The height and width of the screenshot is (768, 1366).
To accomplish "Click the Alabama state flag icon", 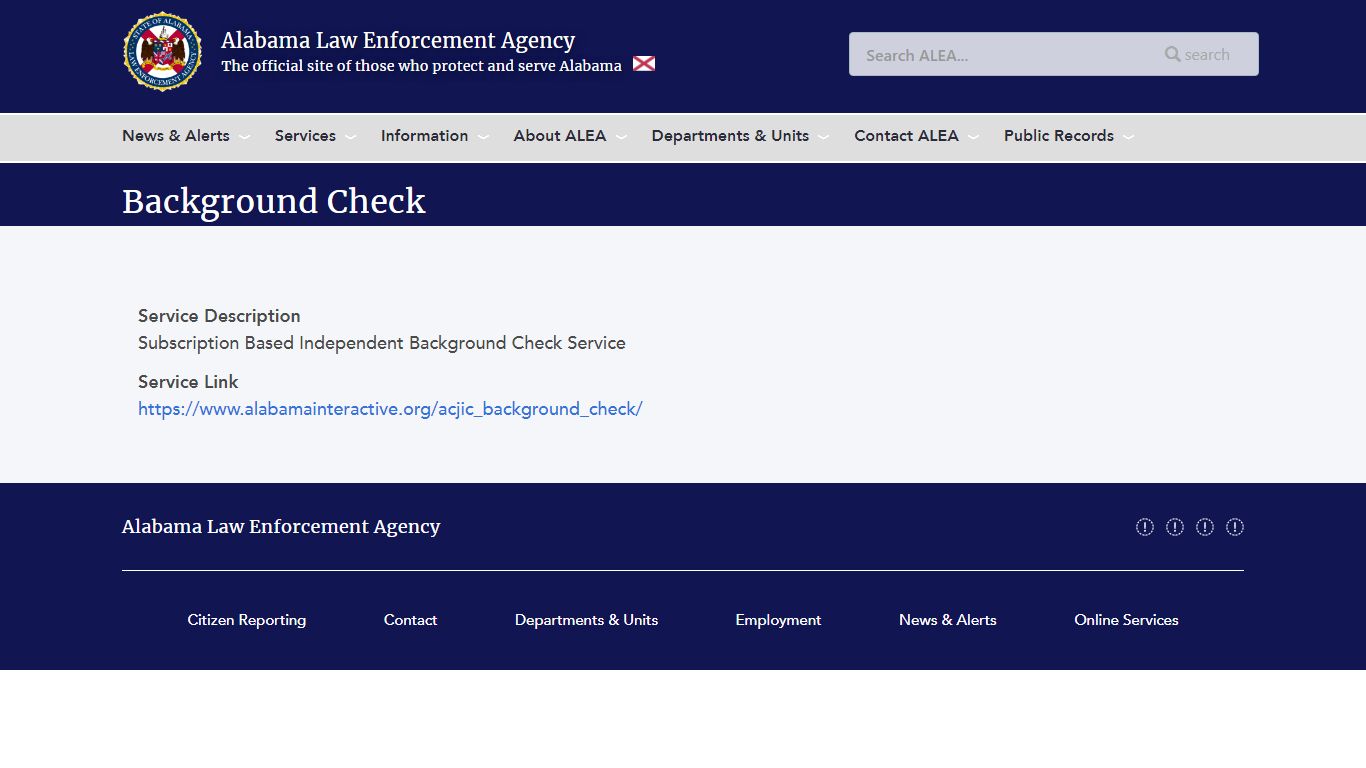I will coord(644,64).
